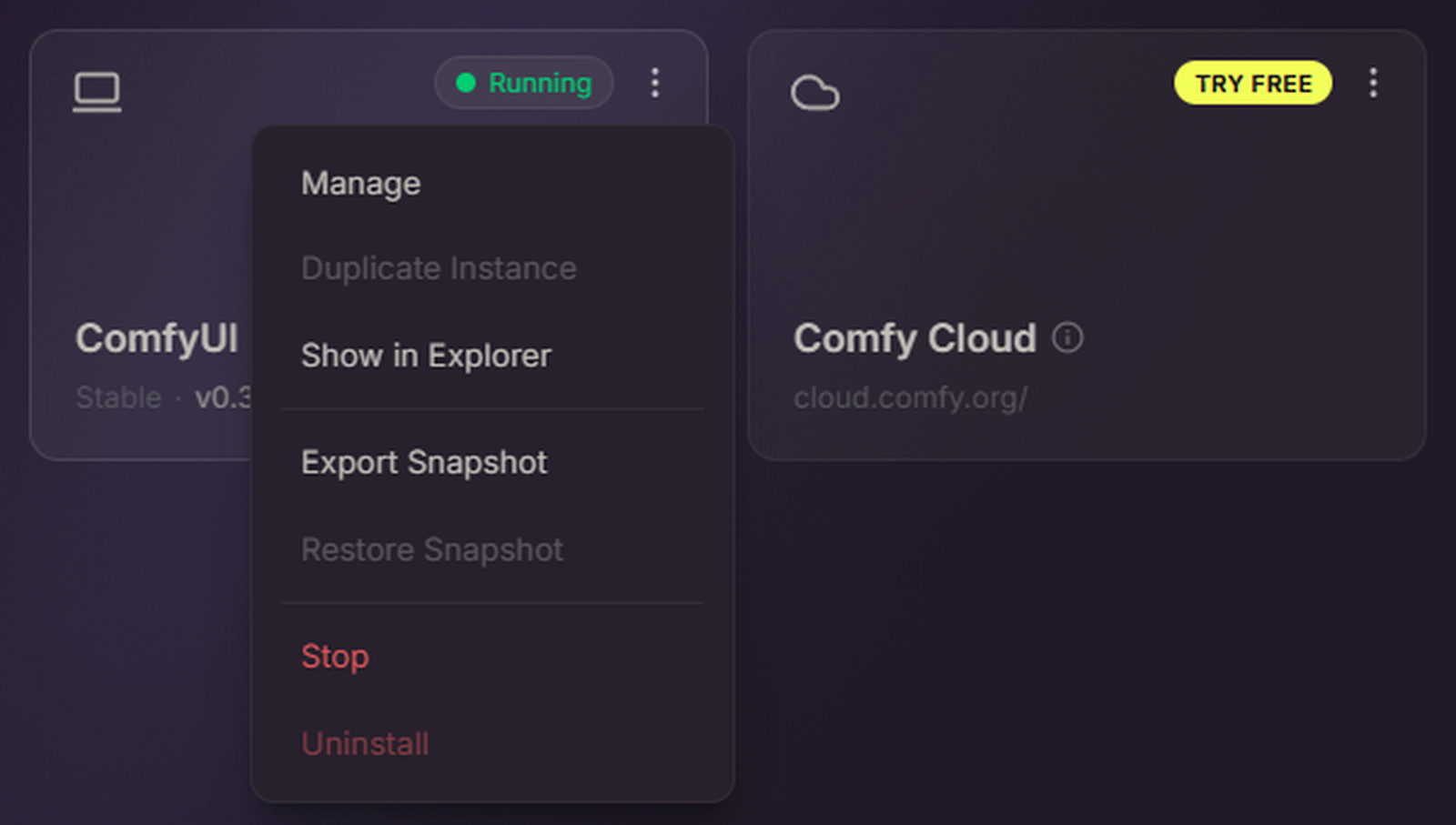This screenshot has width=1456, height=825.
Task: Click the laptop icon on ComfyUI card
Action: pos(96,92)
